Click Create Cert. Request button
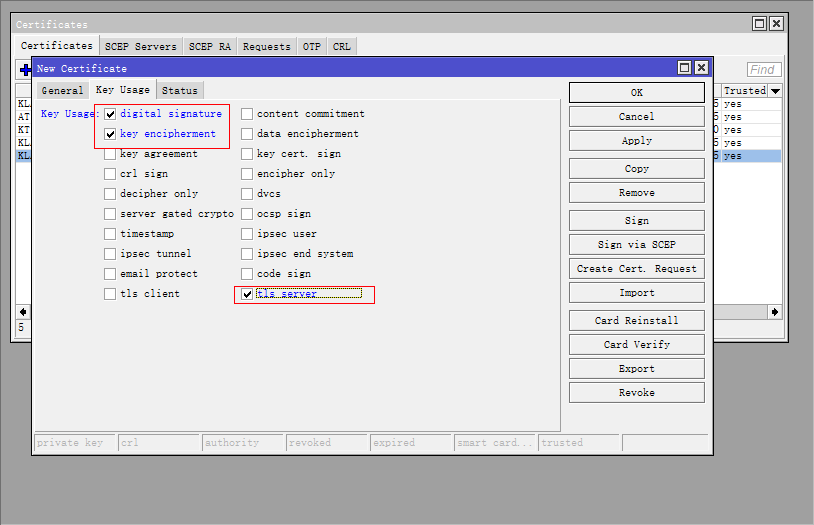This screenshot has width=814, height=525. (x=636, y=269)
